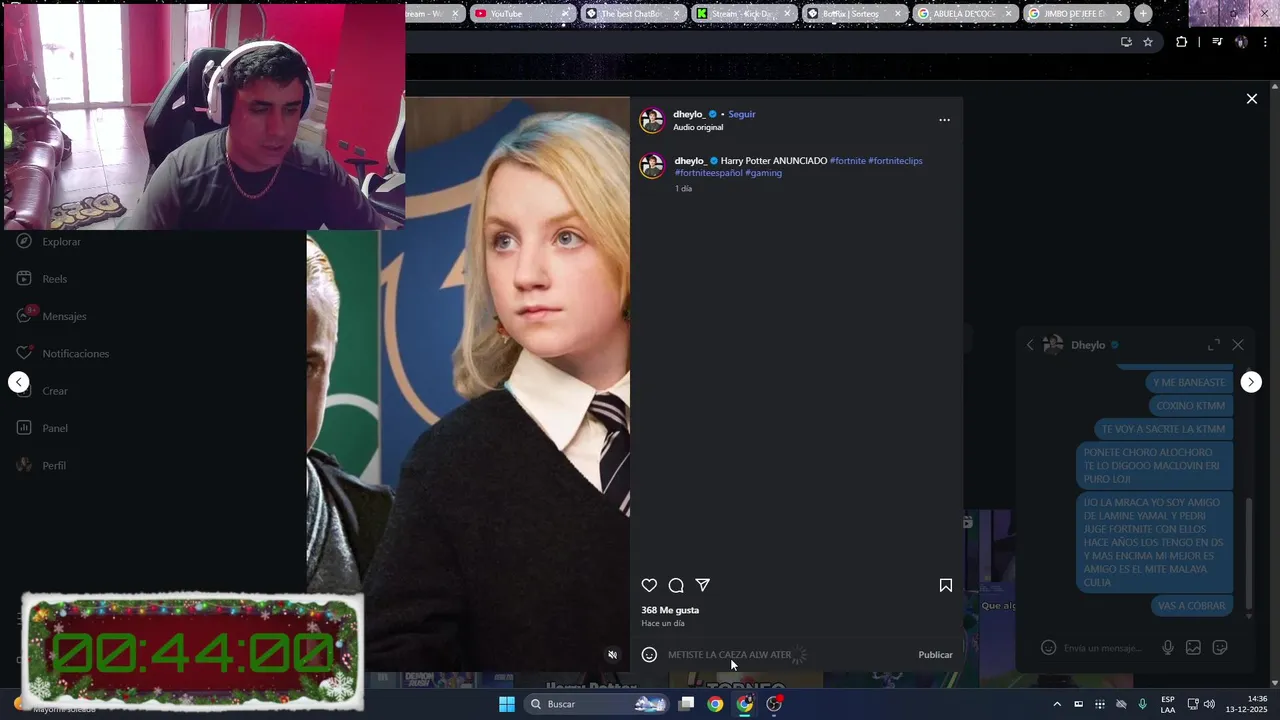Open the sticker picker in the chat
This screenshot has width=1280, height=720.
[1220, 648]
